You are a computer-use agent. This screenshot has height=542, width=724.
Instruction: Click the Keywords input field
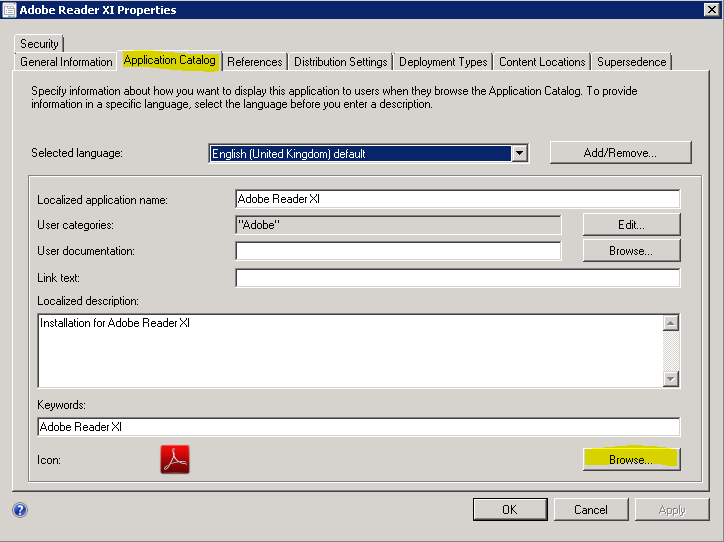pyautogui.click(x=359, y=427)
